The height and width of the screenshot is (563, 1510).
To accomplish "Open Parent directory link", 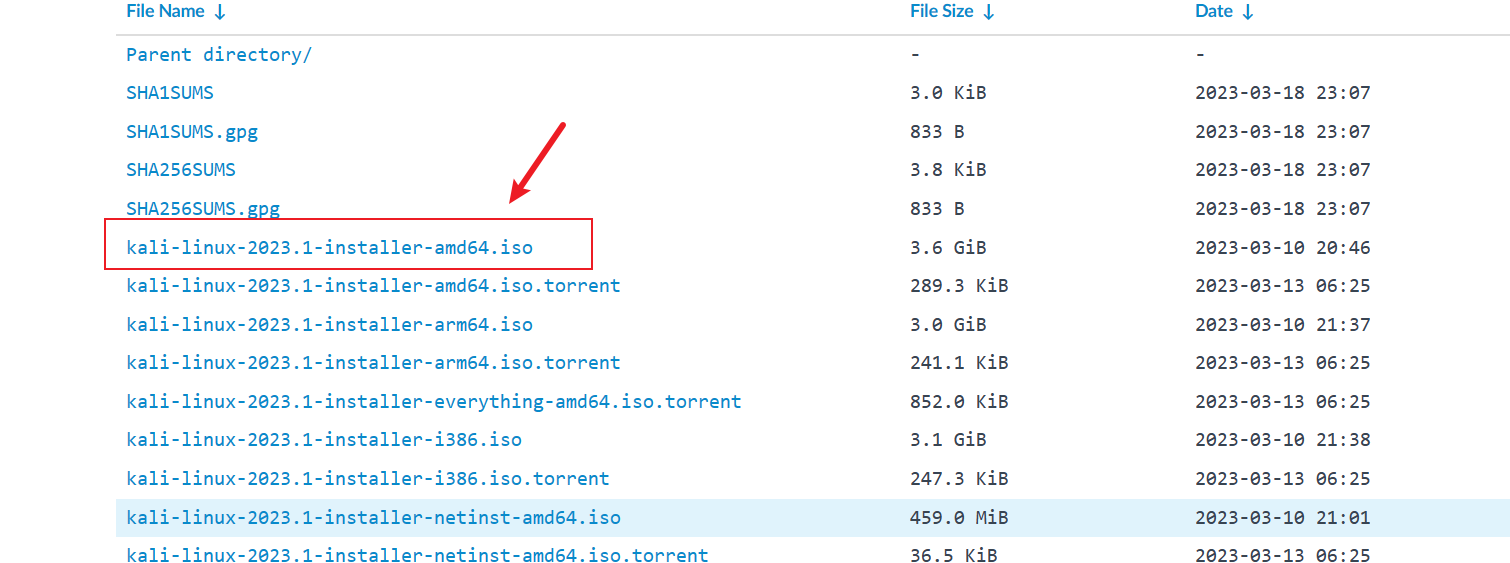I will tap(219, 55).
